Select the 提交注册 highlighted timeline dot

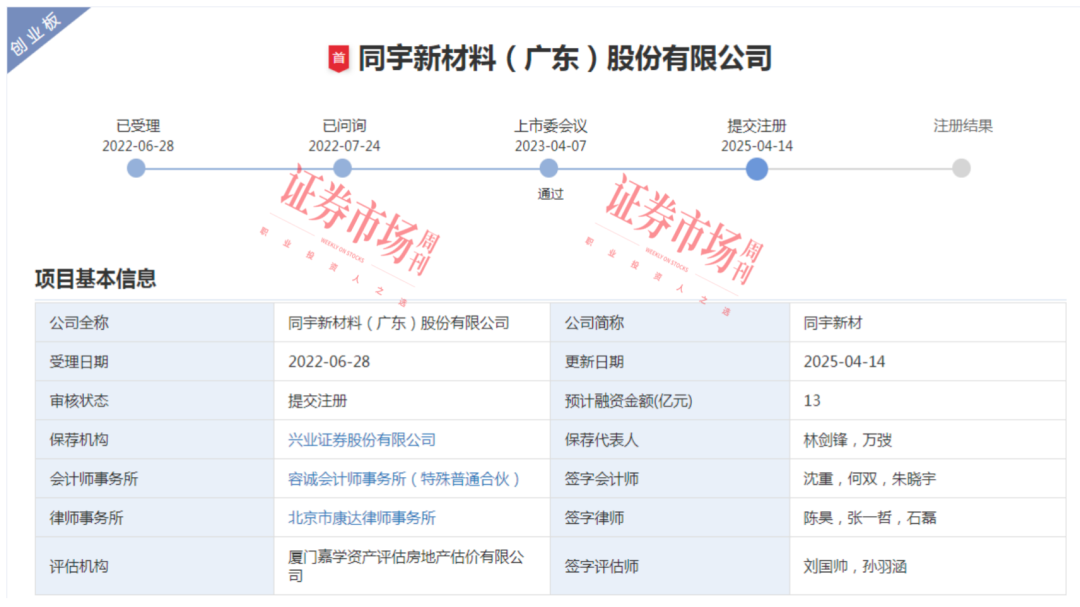[x=757, y=169]
